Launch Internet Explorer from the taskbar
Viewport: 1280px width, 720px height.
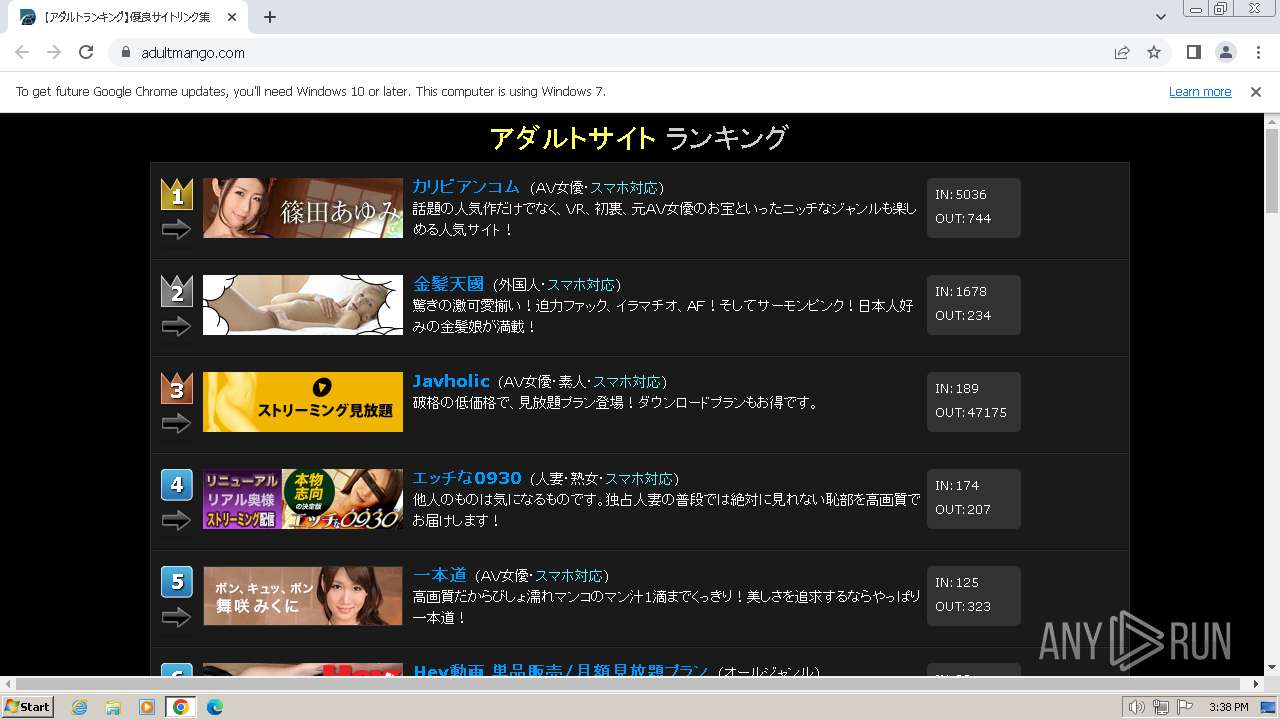coord(79,707)
